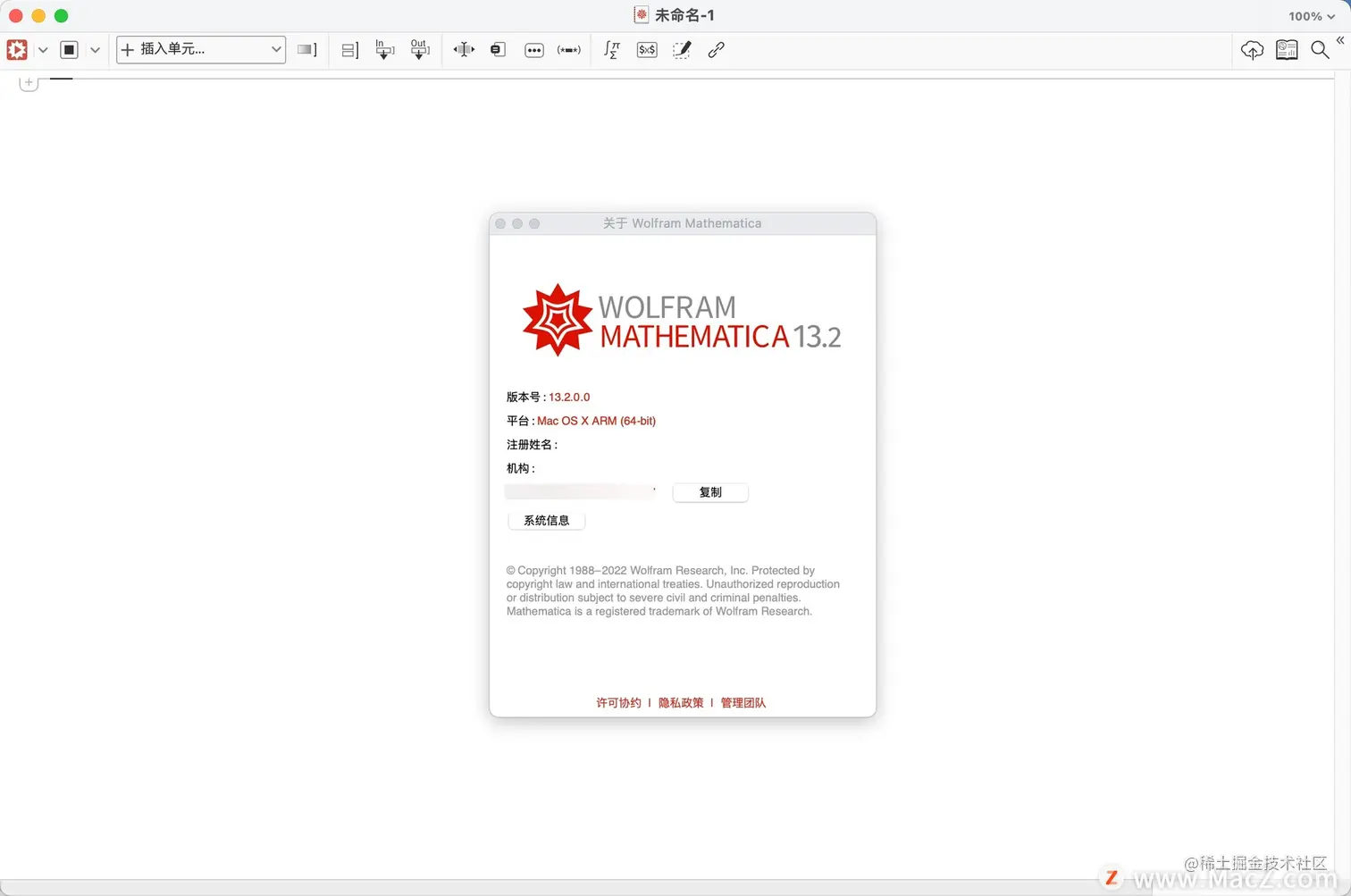Open the documentation center book icon
The height and width of the screenshot is (896, 1351).
click(x=1287, y=50)
